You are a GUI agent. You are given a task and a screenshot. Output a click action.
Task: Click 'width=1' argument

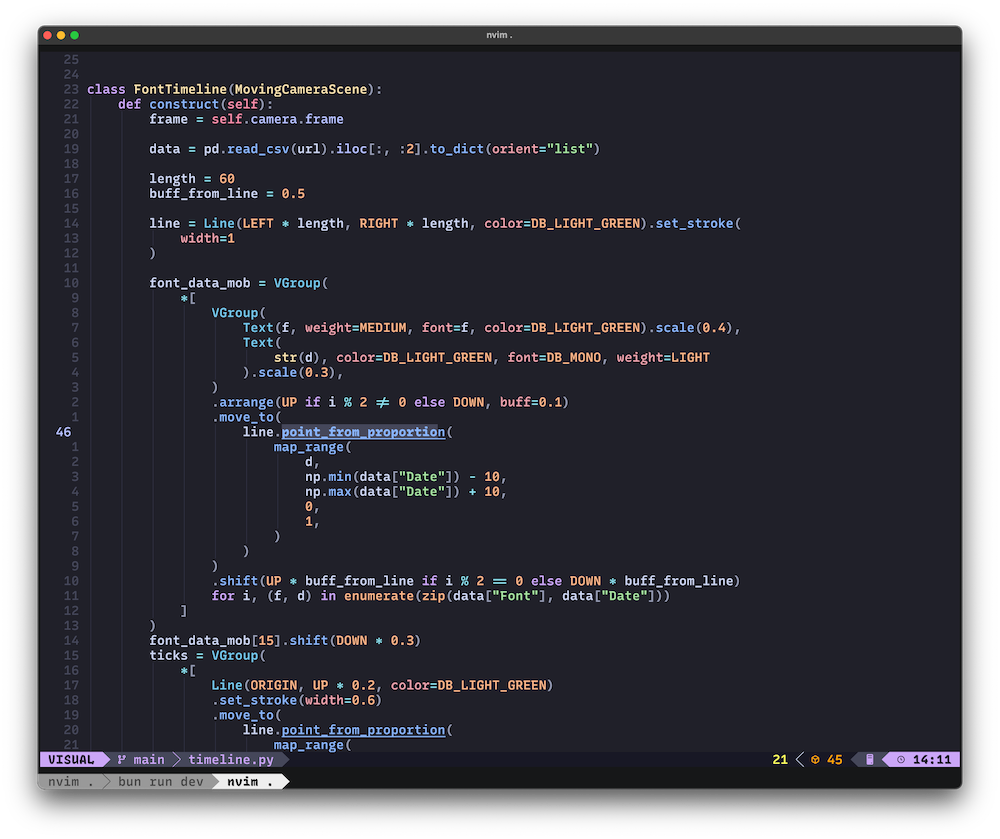click(207, 238)
